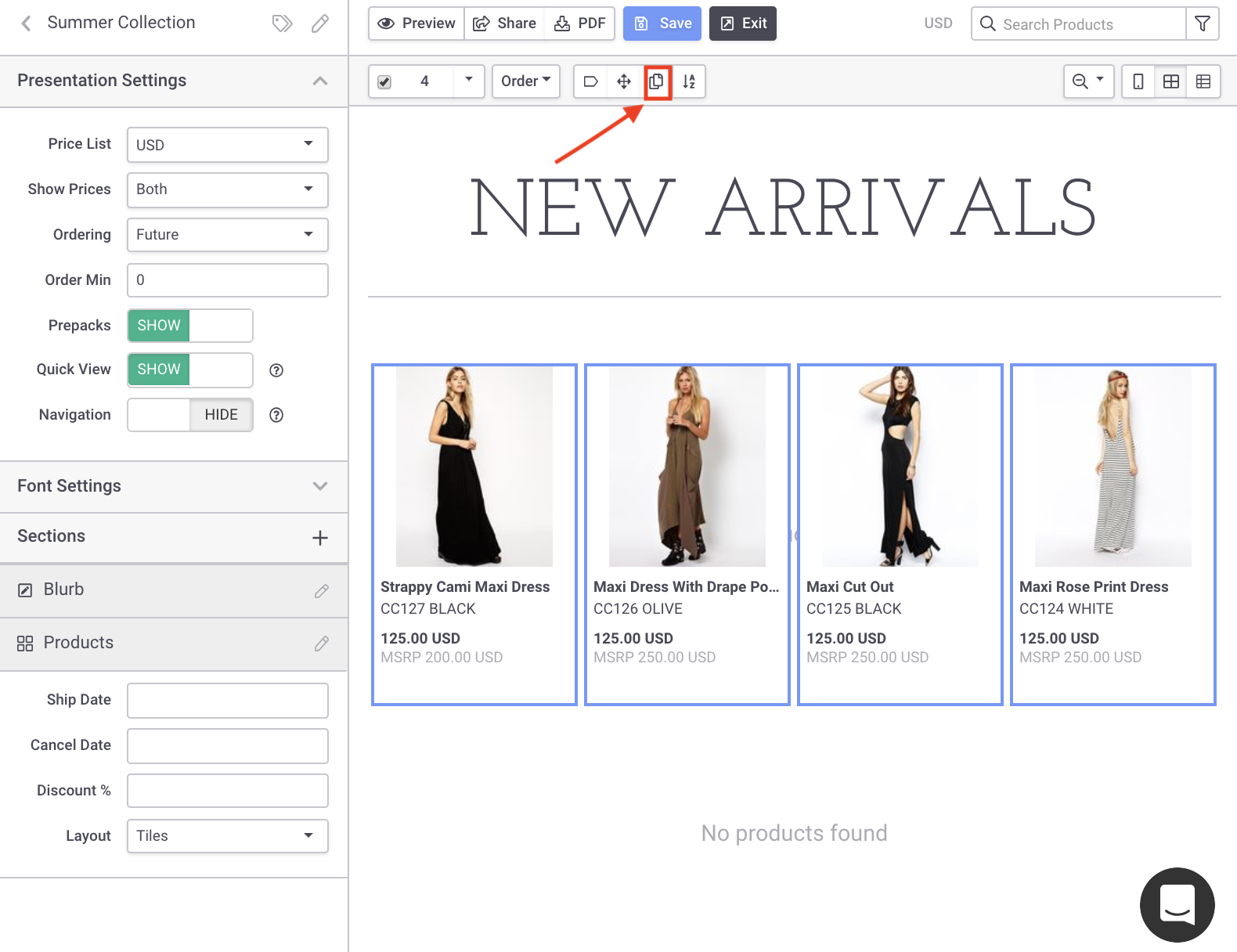Add a new section with plus icon
Image resolution: width=1237 pixels, height=952 pixels.
coord(320,538)
